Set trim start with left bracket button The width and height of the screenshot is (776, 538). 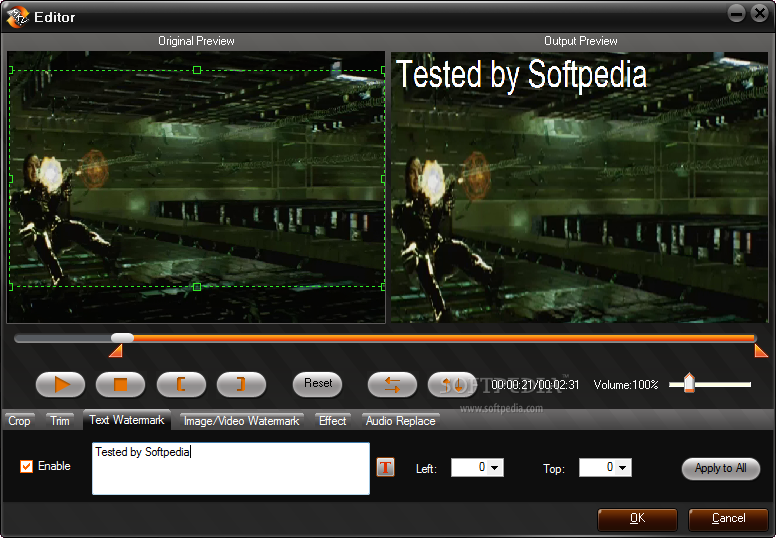(181, 384)
